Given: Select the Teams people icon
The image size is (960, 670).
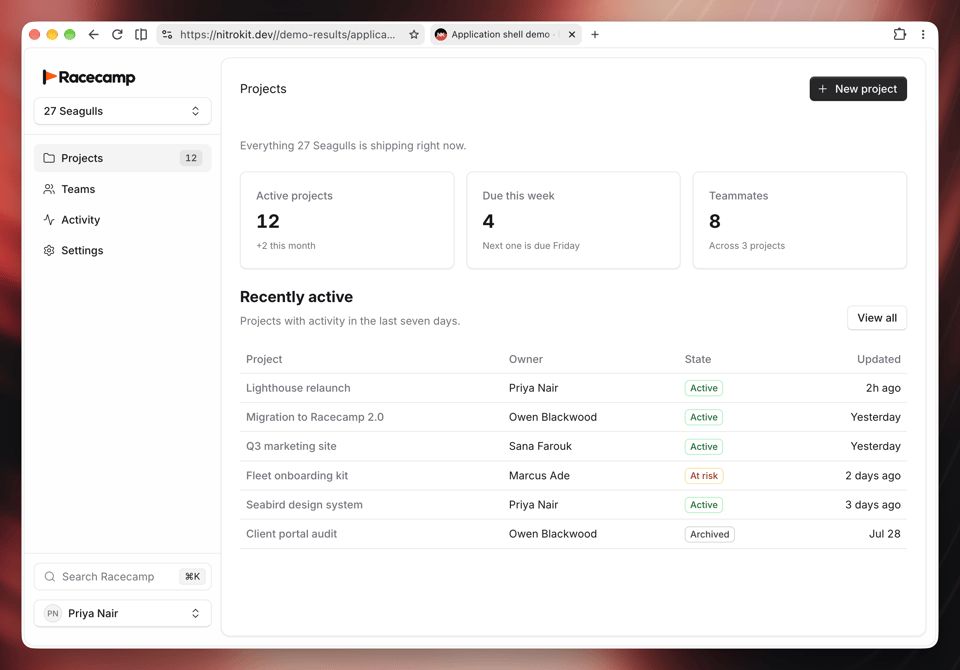Looking at the screenshot, I should [49, 189].
